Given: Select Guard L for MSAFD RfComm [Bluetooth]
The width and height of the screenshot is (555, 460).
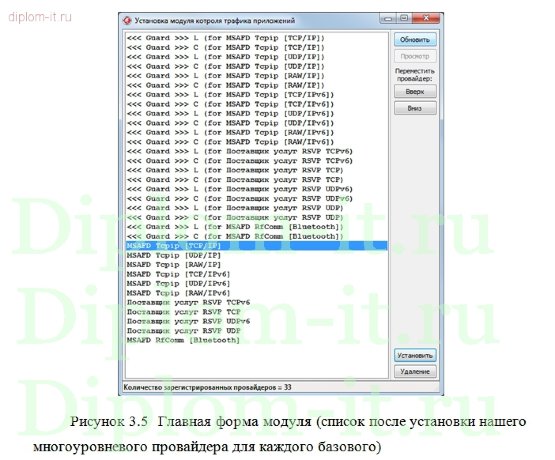Looking at the screenshot, I should pos(256,227).
